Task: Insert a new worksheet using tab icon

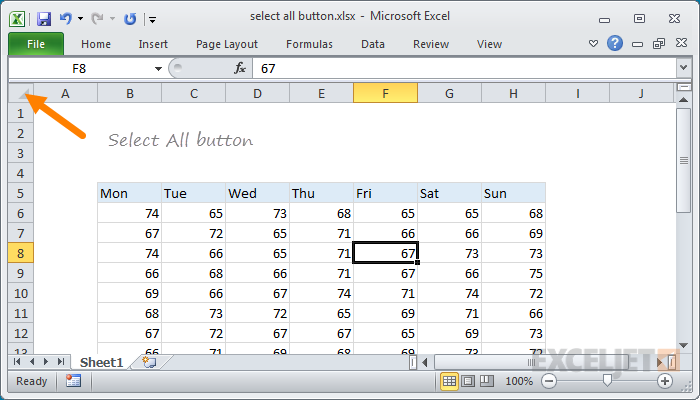Action: click(149, 362)
